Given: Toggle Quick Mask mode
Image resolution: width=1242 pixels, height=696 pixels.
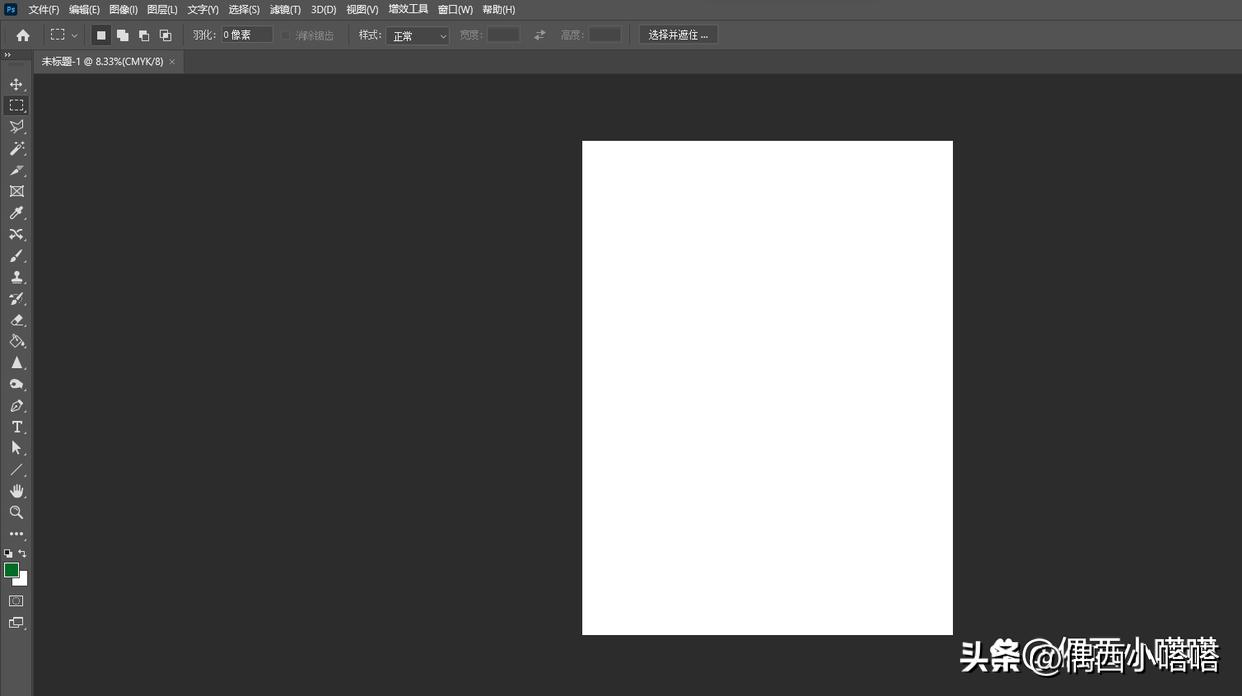Looking at the screenshot, I should click(x=16, y=601).
